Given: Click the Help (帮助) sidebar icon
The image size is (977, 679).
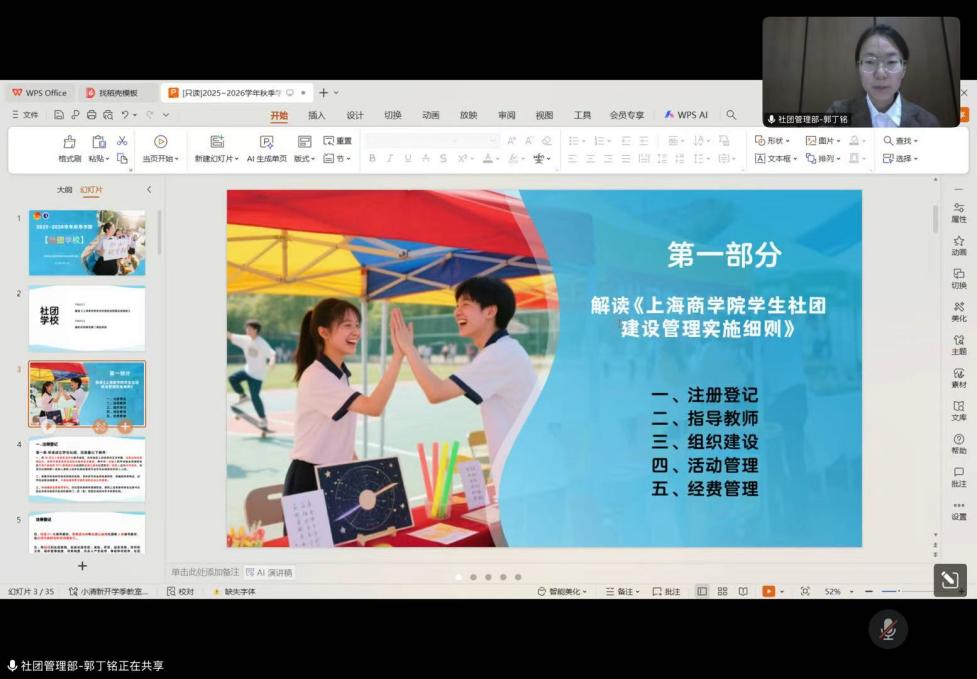Looking at the screenshot, I should (x=958, y=444).
